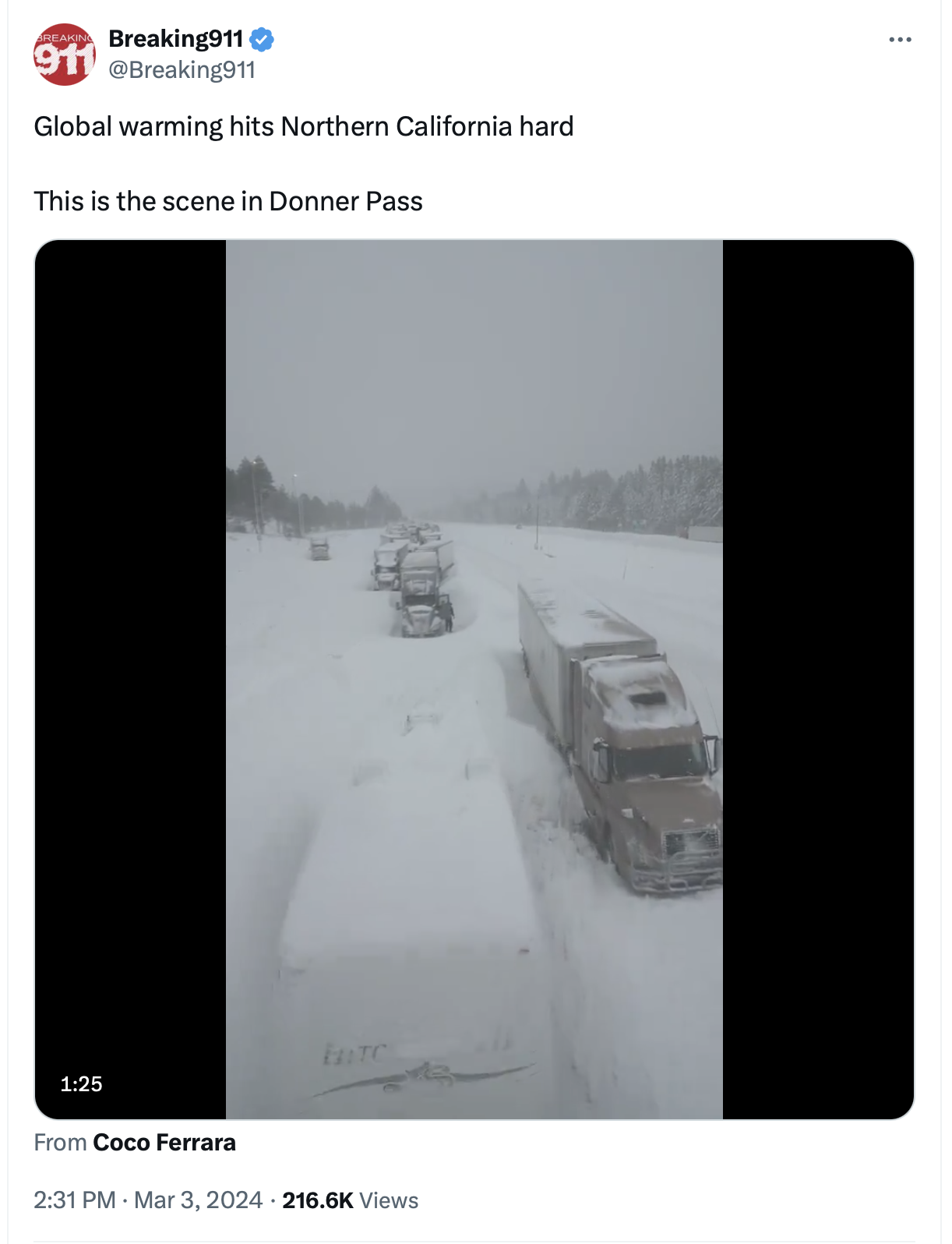Click the Mar 3, 2024 date

pos(198,1200)
